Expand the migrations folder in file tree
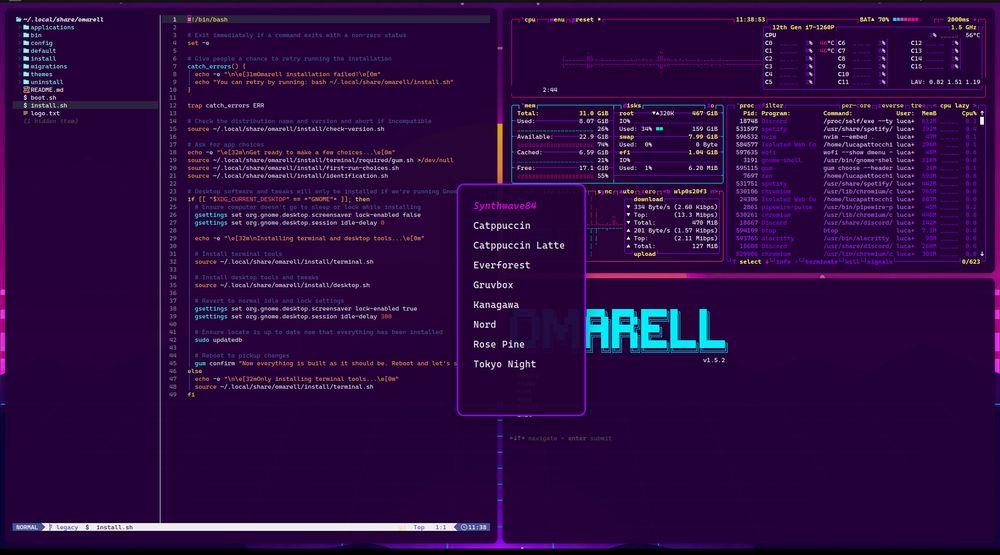This screenshot has height=555, width=1000. click(x=45, y=66)
